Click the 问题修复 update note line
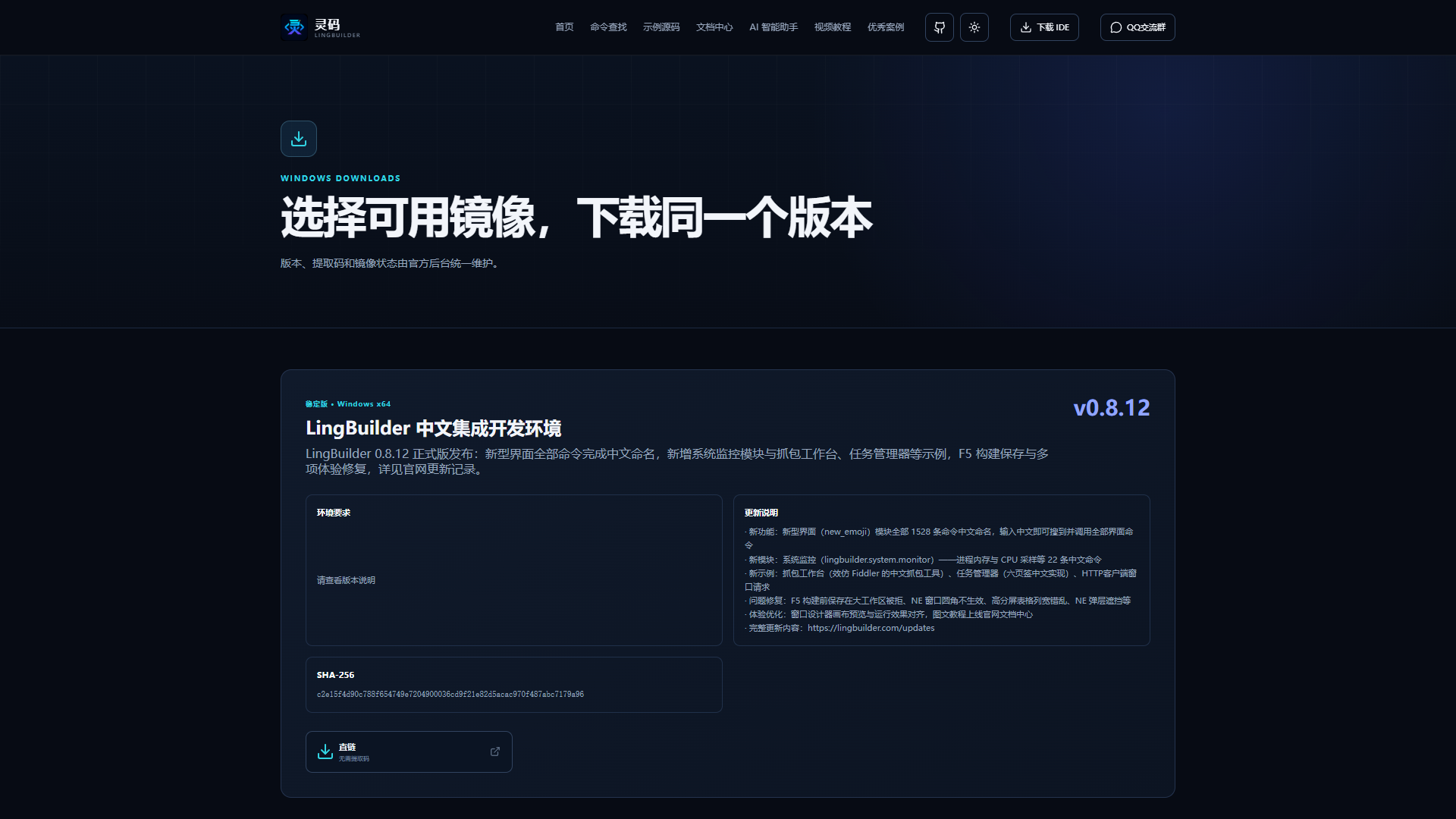Image resolution: width=1456 pixels, height=819 pixels. [x=937, y=601]
